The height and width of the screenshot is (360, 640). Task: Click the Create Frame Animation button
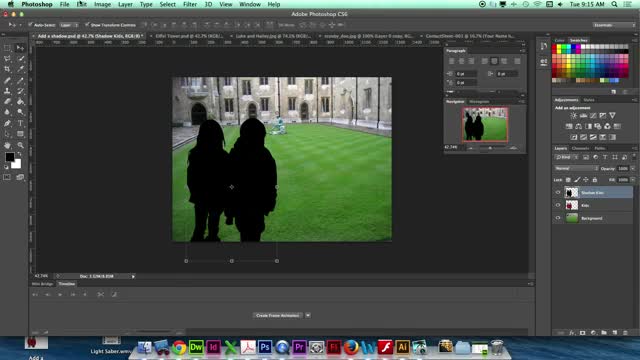[x=278, y=315]
